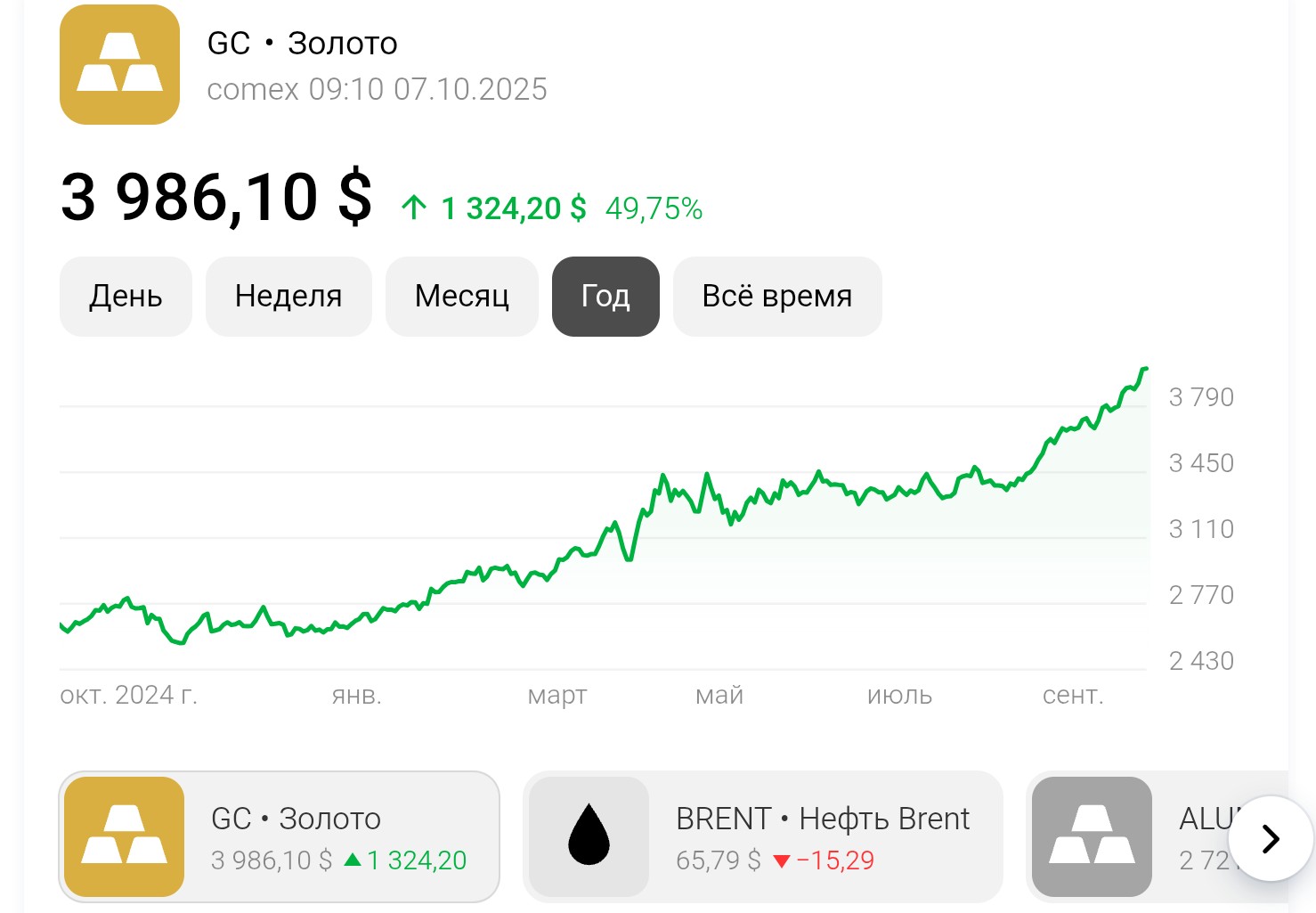The width and height of the screenshot is (1316, 913).
Task: Show chart for Всё время
Action: (x=777, y=297)
